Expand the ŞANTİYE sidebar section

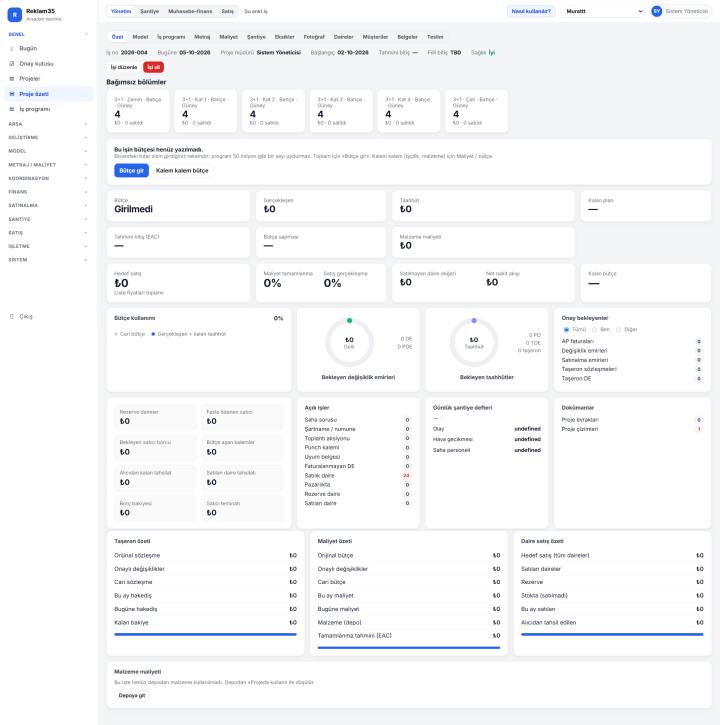coord(48,219)
